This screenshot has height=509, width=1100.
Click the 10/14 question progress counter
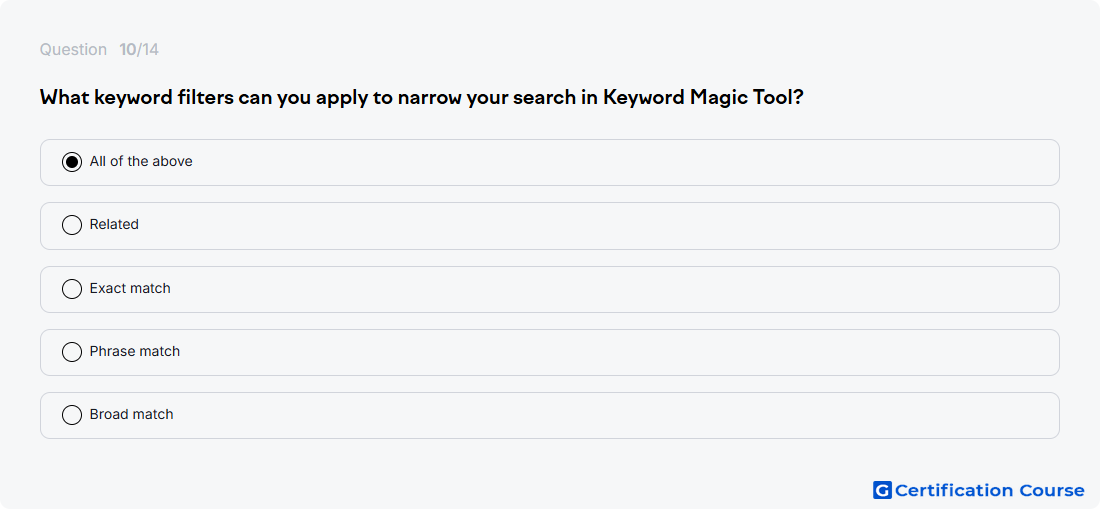[x=139, y=50]
